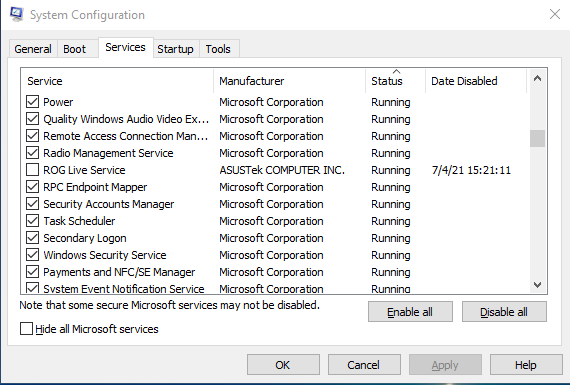570x385 pixels.
Task: Enable the ROG Live Service checkbox
Action: point(32,170)
